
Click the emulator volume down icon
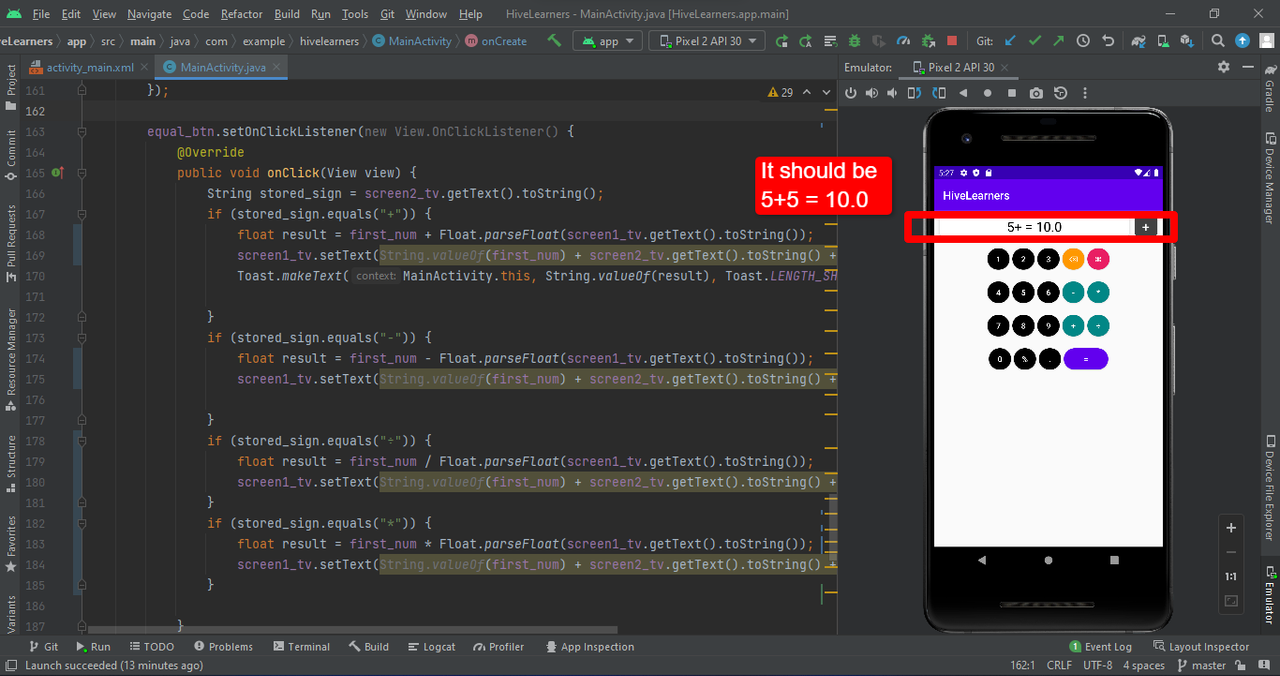click(893, 92)
